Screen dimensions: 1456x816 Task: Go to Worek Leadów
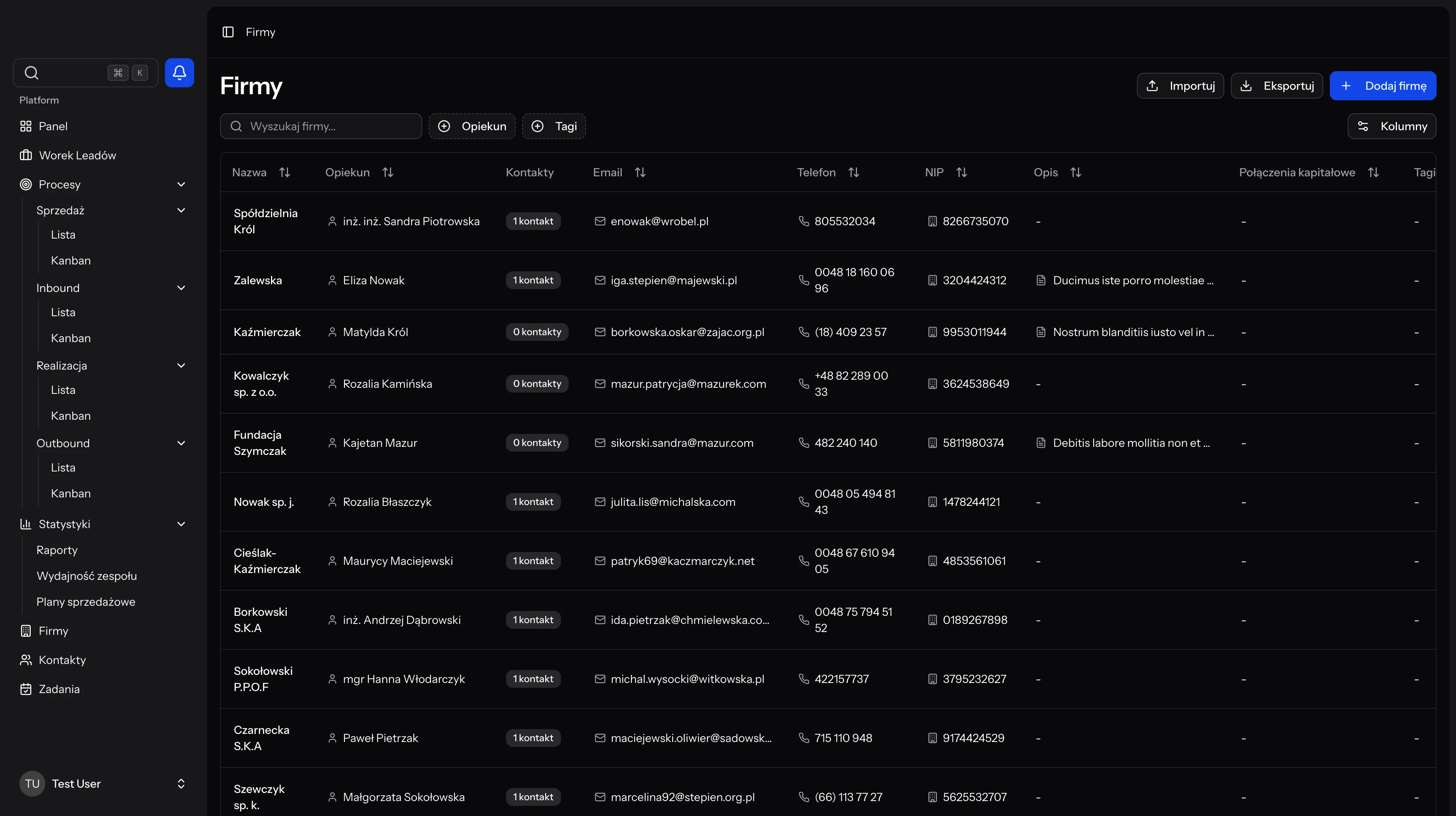77,155
